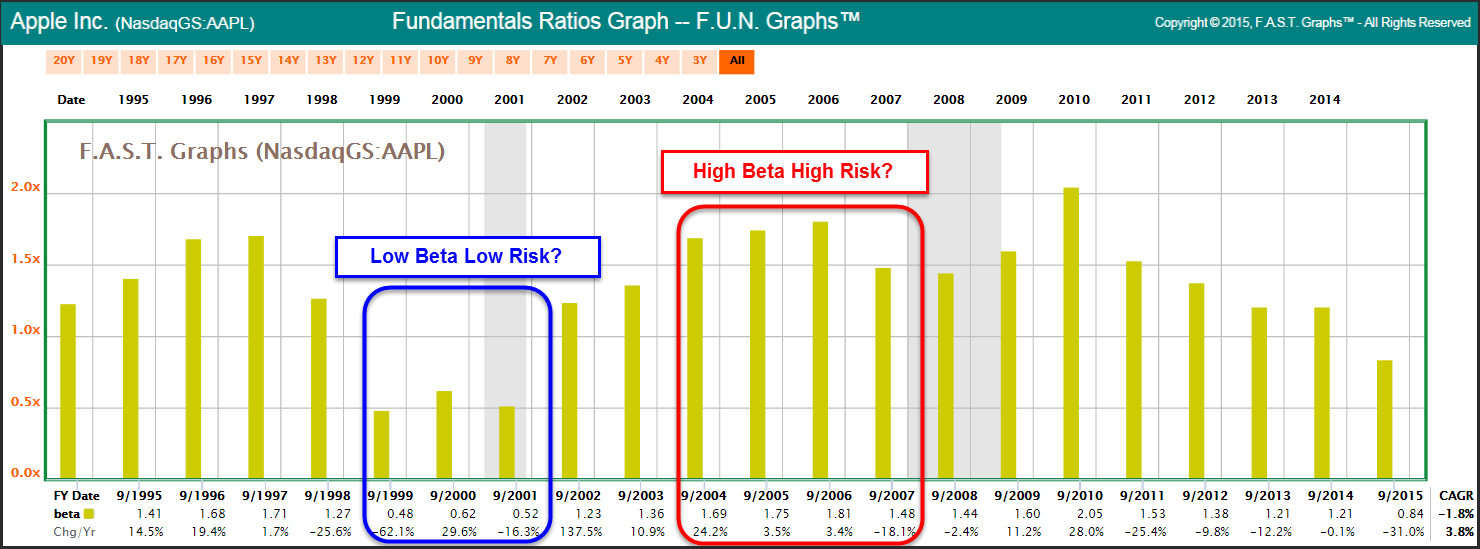Image resolution: width=1480 pixels, height=549 pixels.
Task: Select the 9/2015 beta bar
Action: (1384, 419)
